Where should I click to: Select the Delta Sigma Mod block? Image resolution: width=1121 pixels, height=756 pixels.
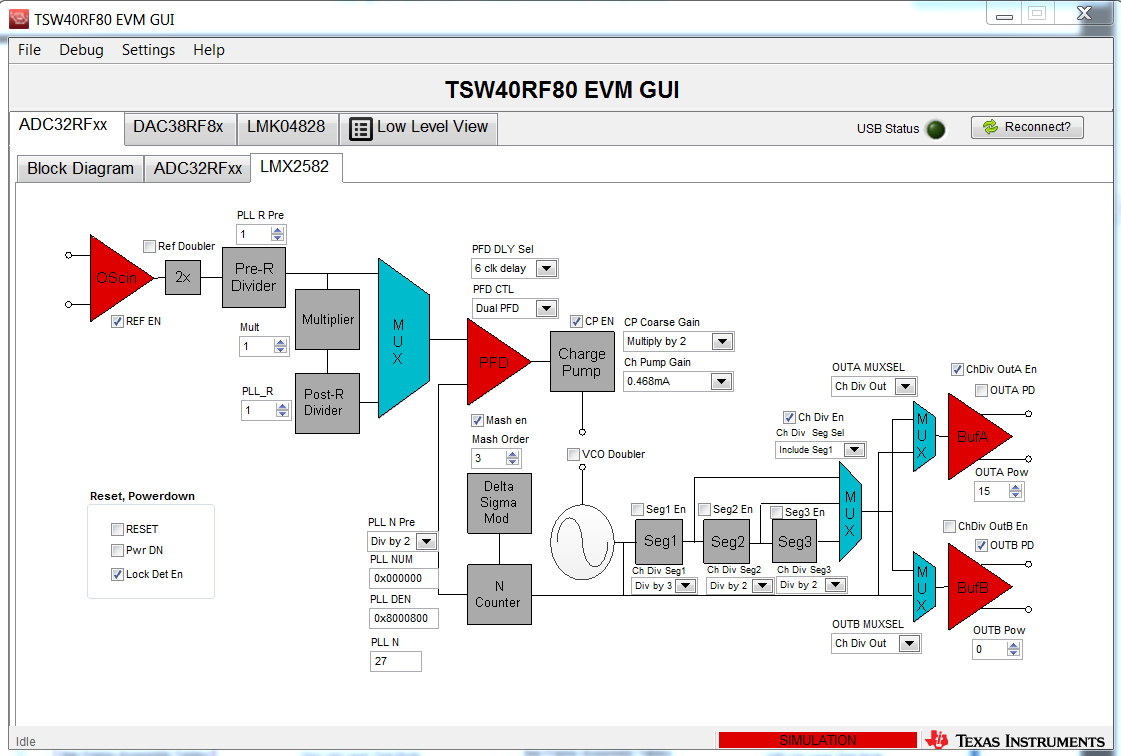pyautogui.click(x=499, y=503)
